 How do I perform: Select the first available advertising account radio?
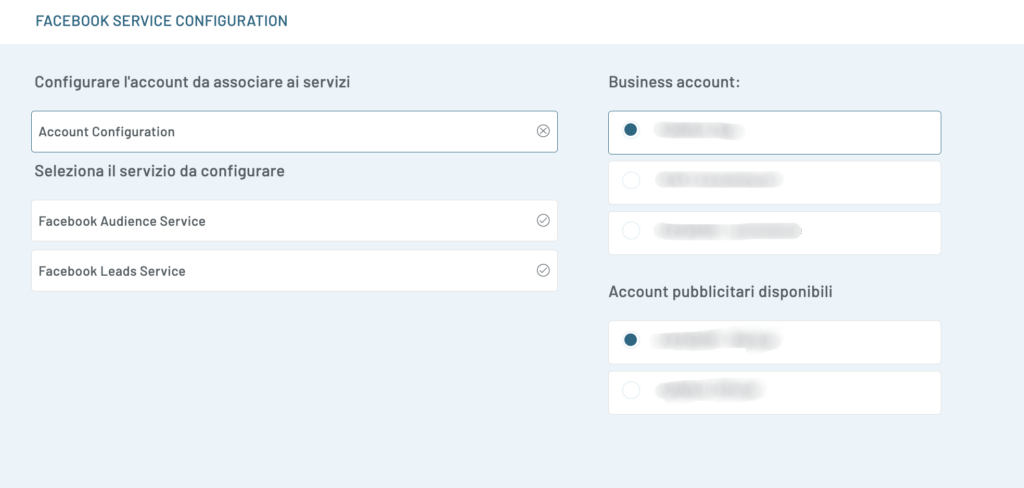pyautogui.click(x=630, y=340)
